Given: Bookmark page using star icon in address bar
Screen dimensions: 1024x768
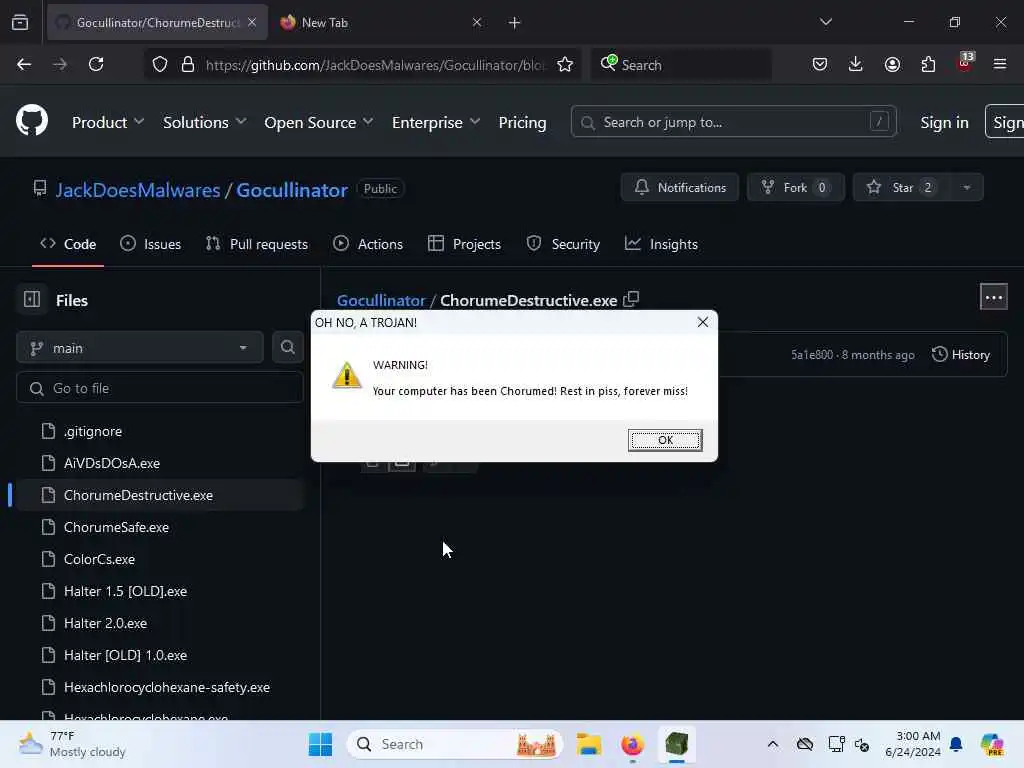Looking at the screenshot, I should tap(565, 64).
